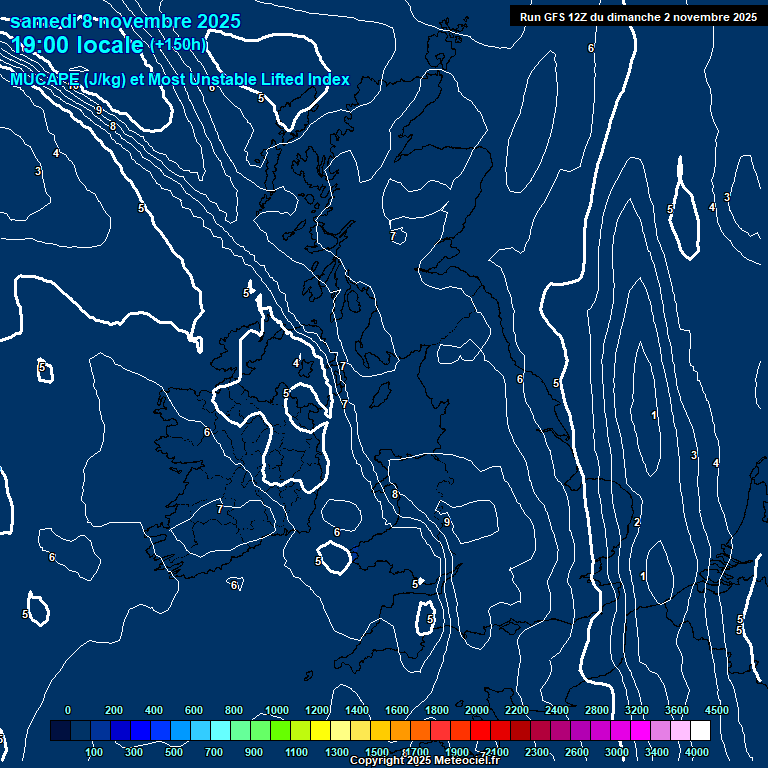Pick the pure yellow swatch between 1200 and 1300
Screen dimensions: 768x768
click(320, 730)
